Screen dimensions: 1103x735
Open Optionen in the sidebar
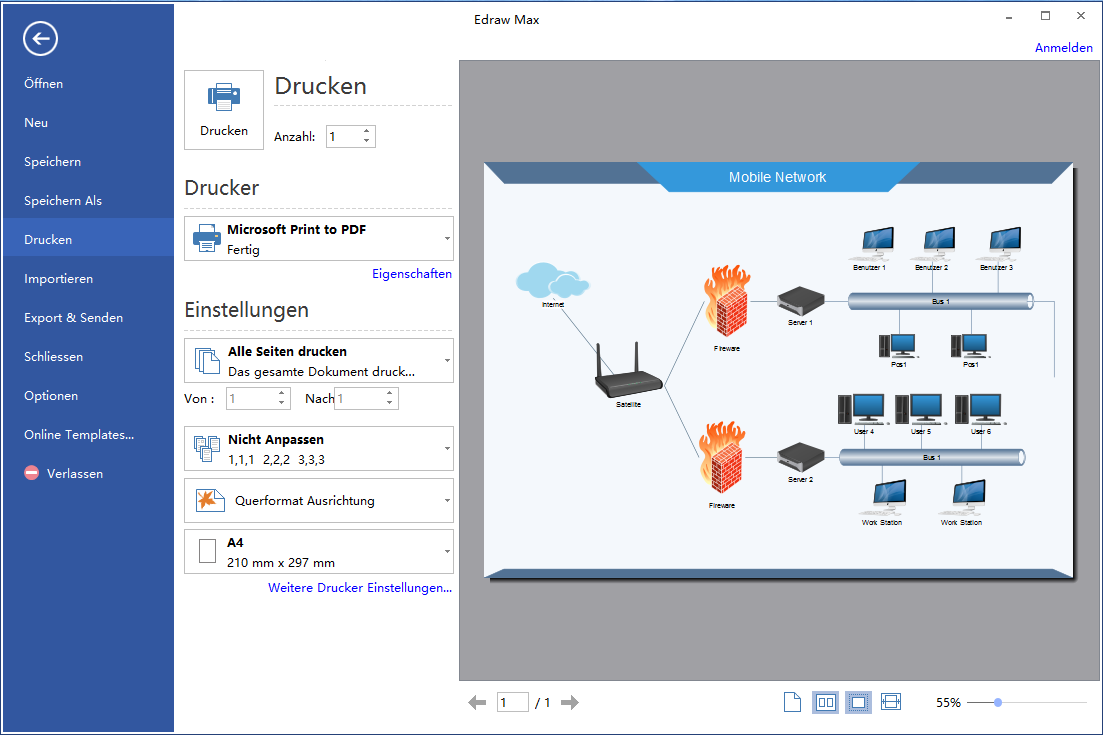tap(88, 396)
